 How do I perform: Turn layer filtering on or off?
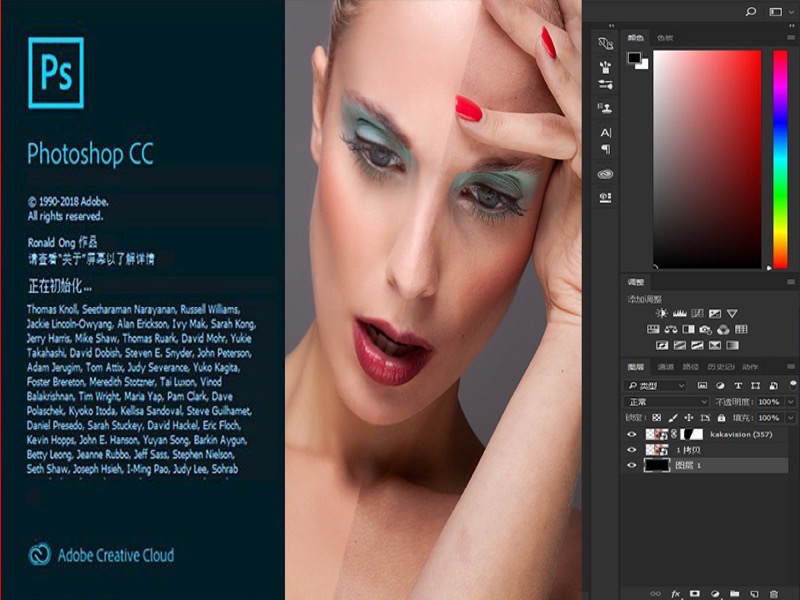tap(793, 385)
